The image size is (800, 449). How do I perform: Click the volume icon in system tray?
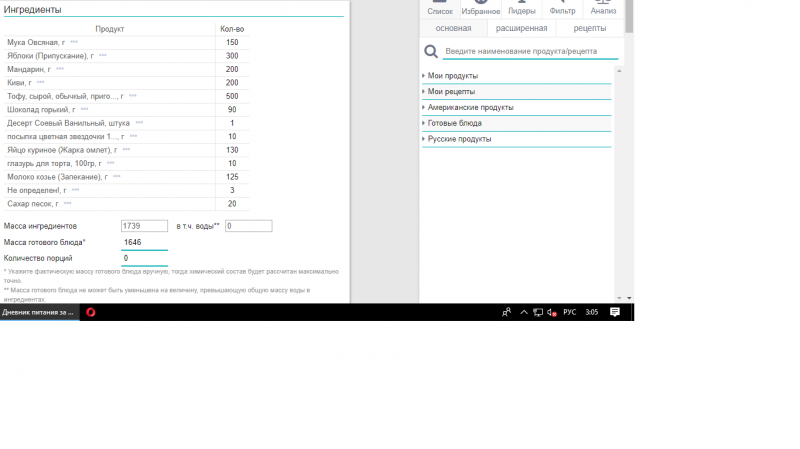pos(552,312)
